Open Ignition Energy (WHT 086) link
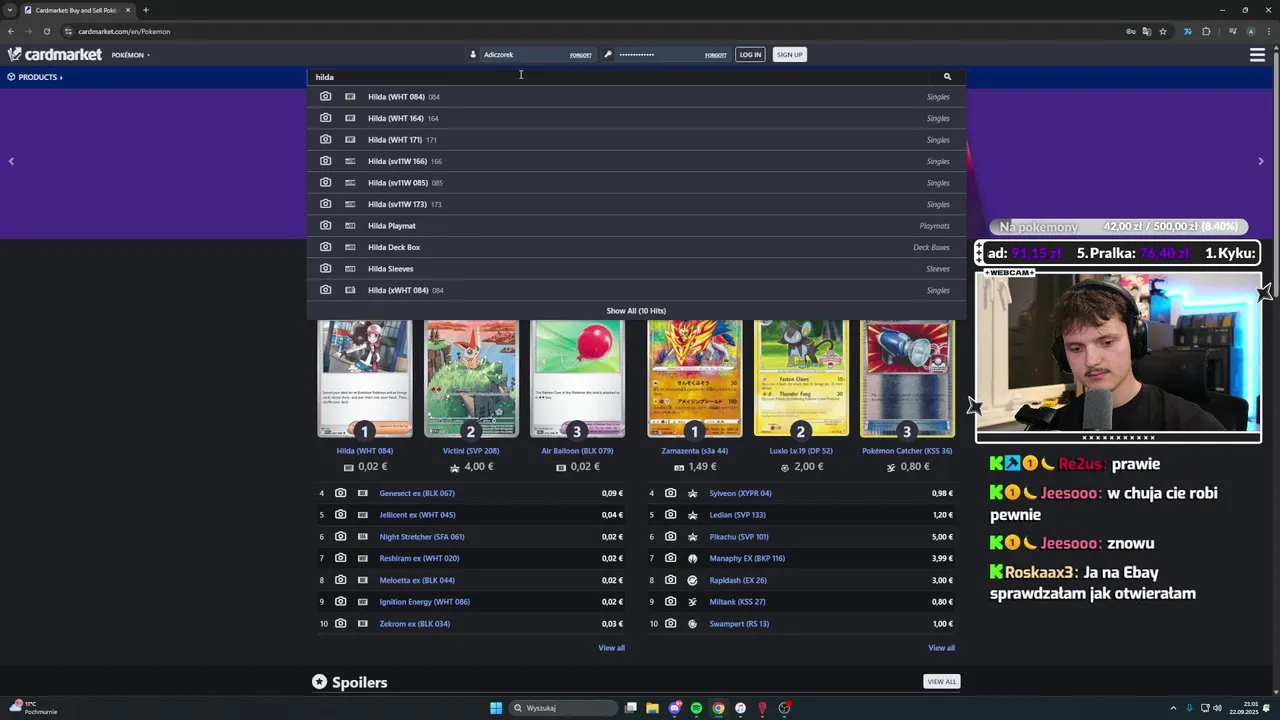This screenshot has height=720, width=1280. coord(424,602)
